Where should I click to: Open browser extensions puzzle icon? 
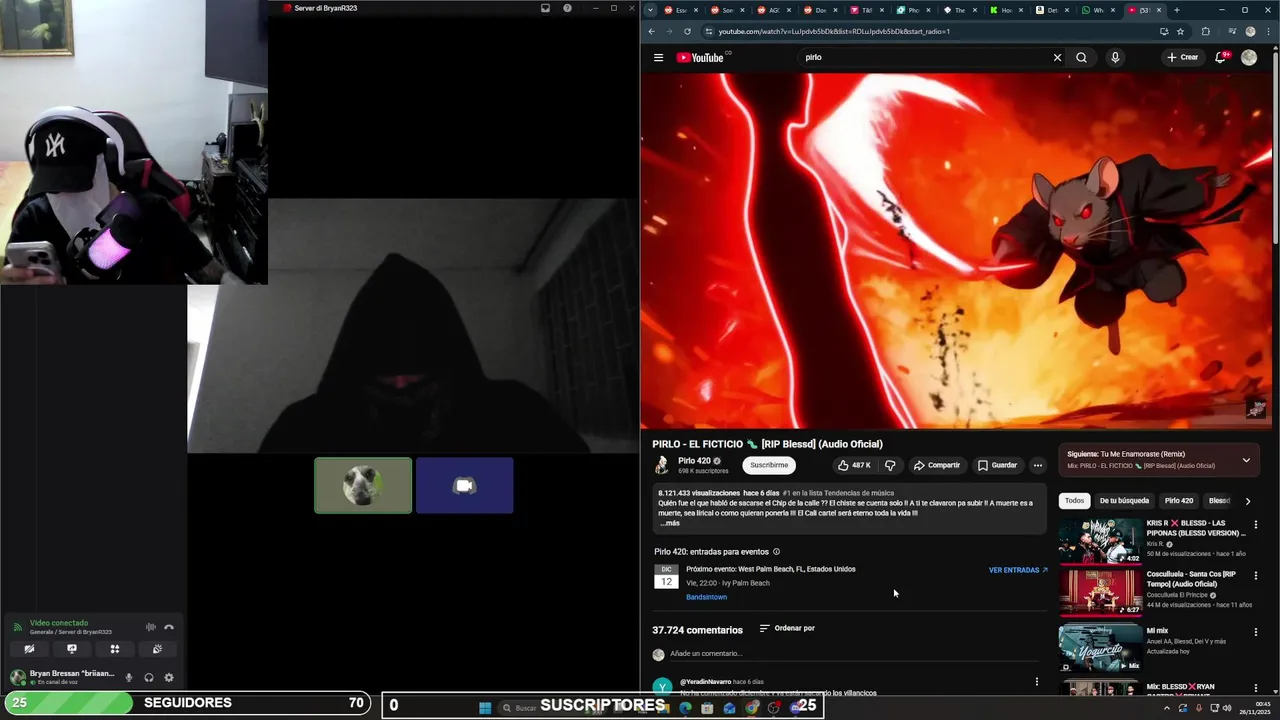pyautogui.click(x=1205, y=31)
